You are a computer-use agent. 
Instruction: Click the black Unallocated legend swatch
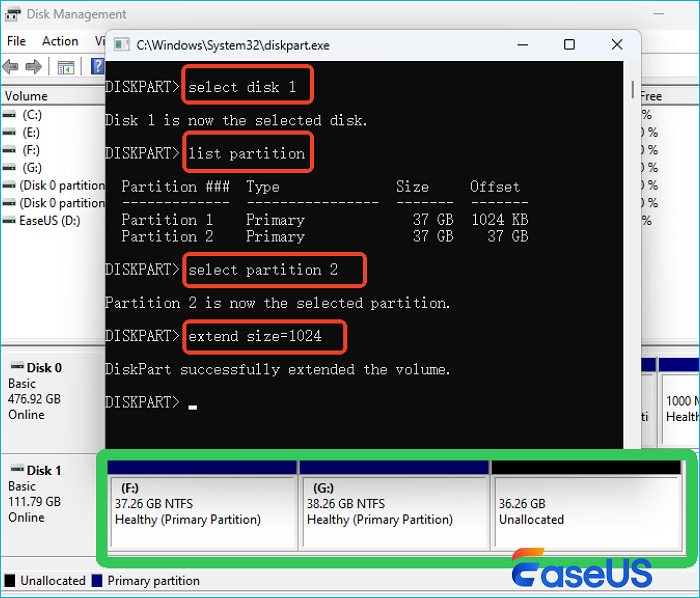point(9,581)
